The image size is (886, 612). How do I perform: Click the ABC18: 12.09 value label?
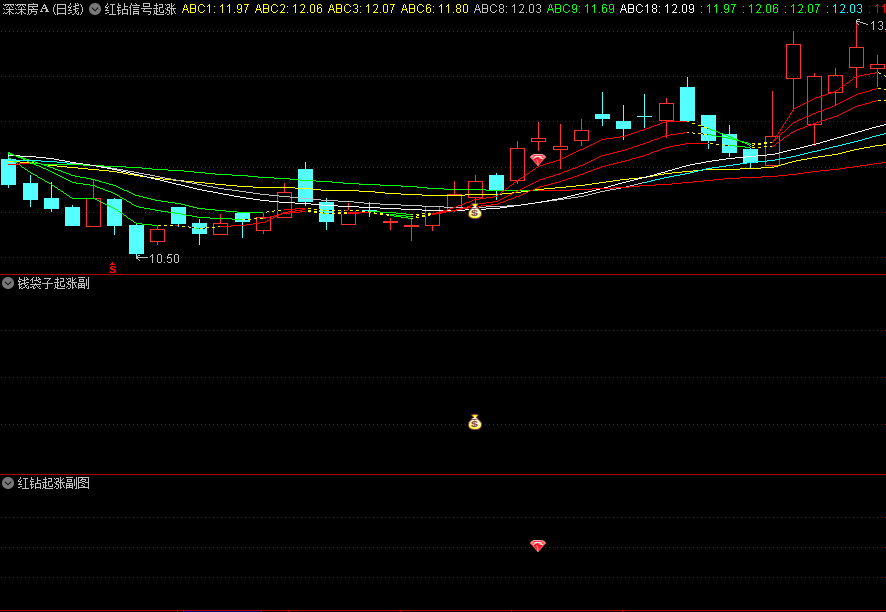point(657,9)
